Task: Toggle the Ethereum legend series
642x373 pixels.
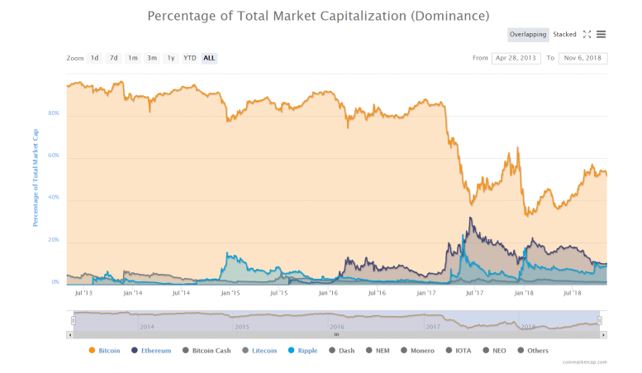Action: (x=151, y=350)
